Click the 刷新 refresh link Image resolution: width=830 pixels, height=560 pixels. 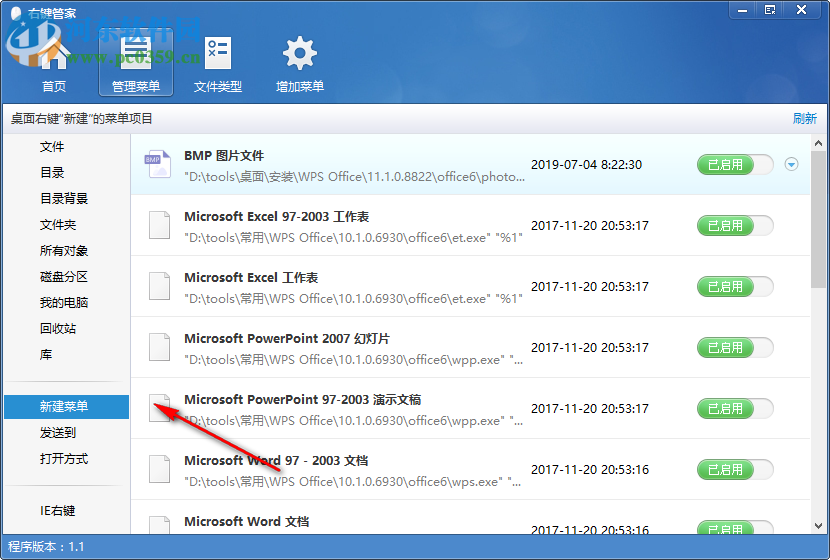click(x=805, y=119)
